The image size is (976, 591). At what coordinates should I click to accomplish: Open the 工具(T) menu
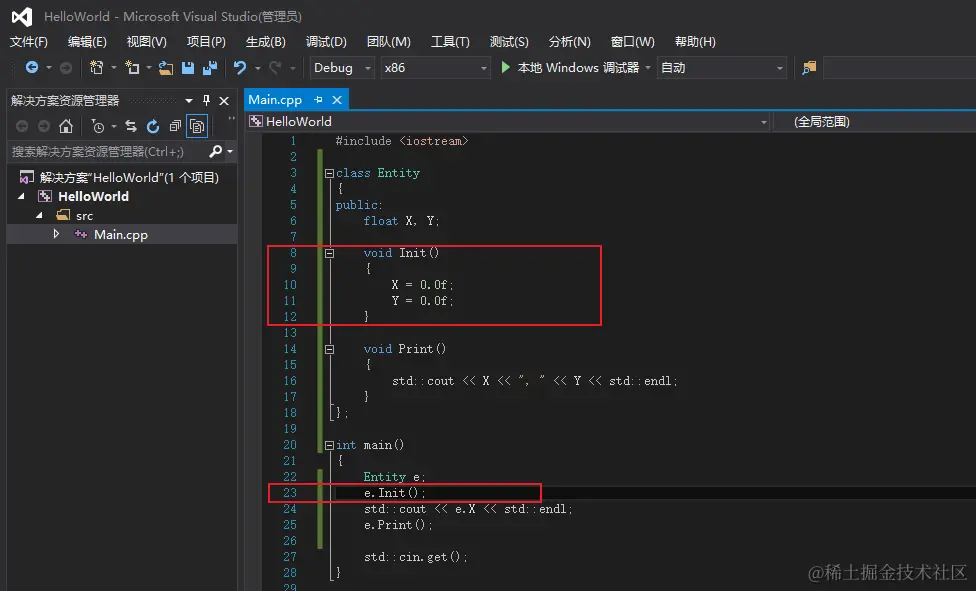click(450, 42)
